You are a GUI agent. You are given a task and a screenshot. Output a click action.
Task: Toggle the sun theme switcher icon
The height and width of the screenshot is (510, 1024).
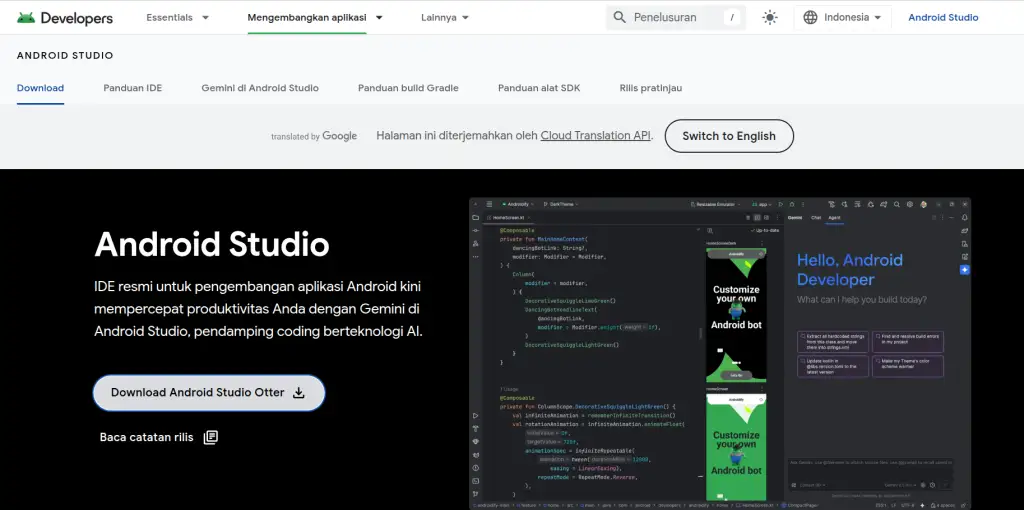[770, 18]
